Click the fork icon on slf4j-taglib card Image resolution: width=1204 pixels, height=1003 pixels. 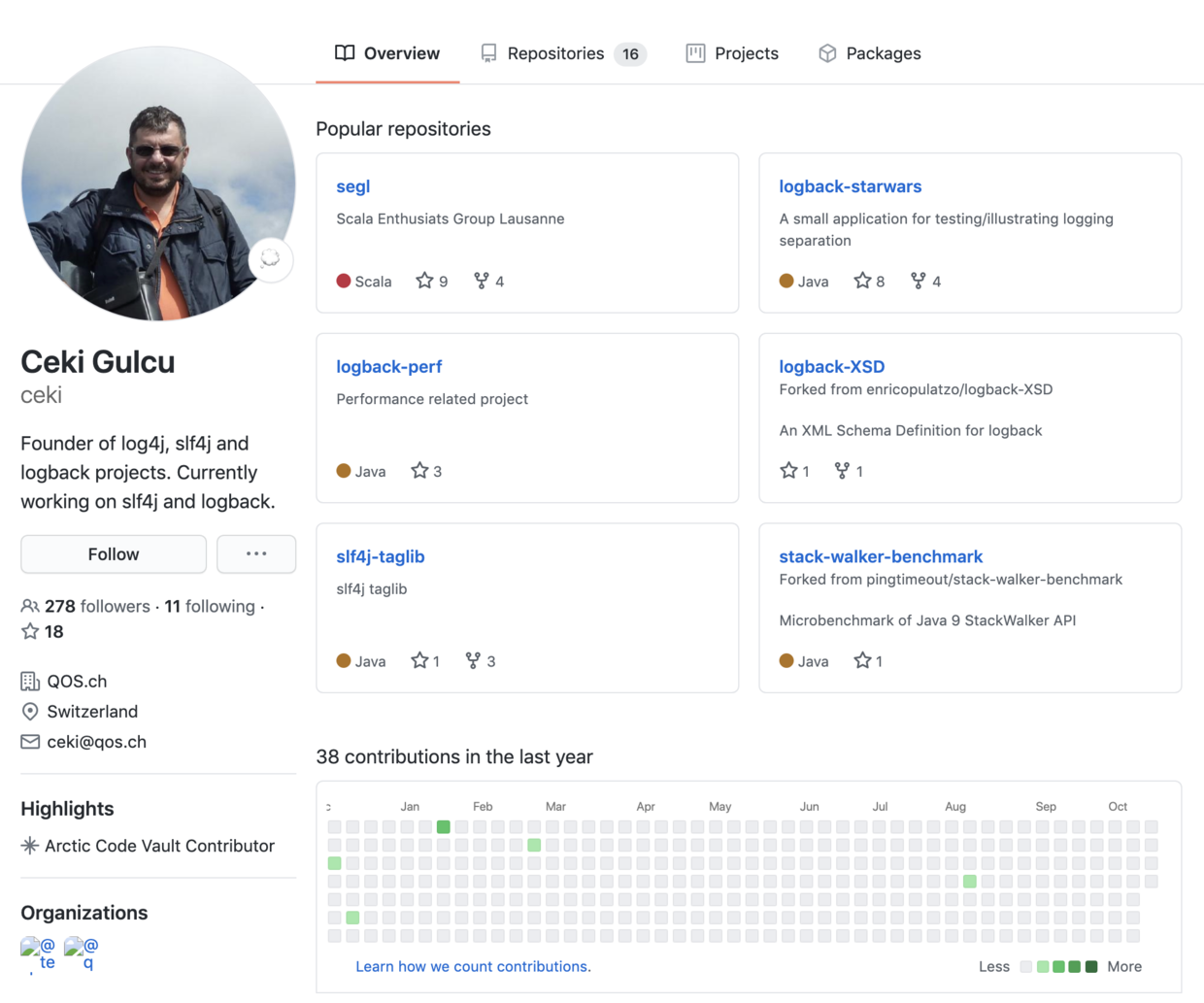(473, 660)
